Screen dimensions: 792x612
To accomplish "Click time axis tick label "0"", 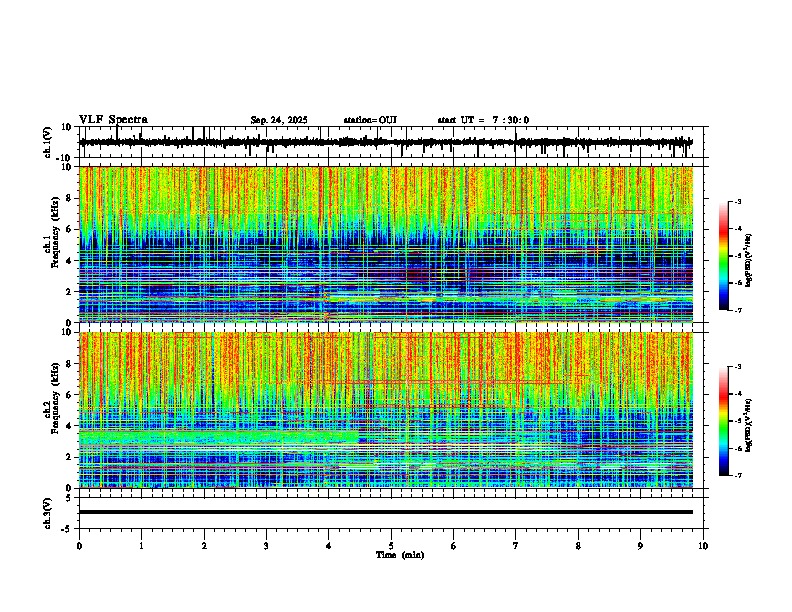I will click(x=79, y=546).
